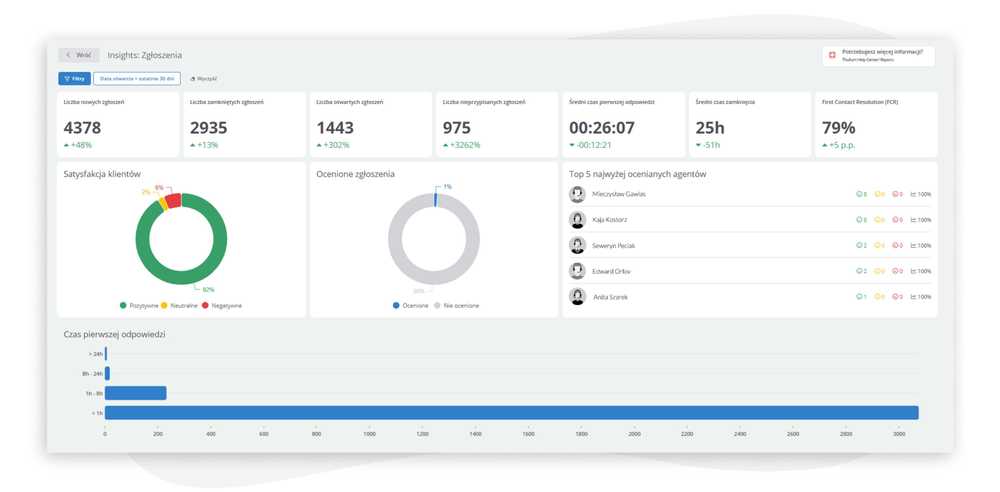Click Kaja Kostorz avatar icon

click(577, 220)
